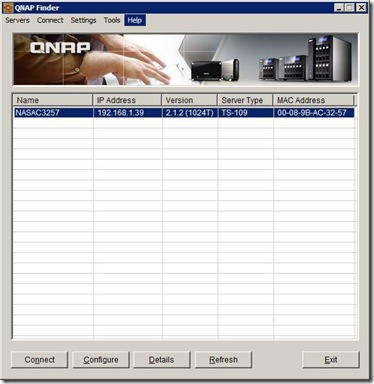The height and width of the screenshot is (384, 374).
Task: Sort by IP Address column header
Action: tap(127, 100)
